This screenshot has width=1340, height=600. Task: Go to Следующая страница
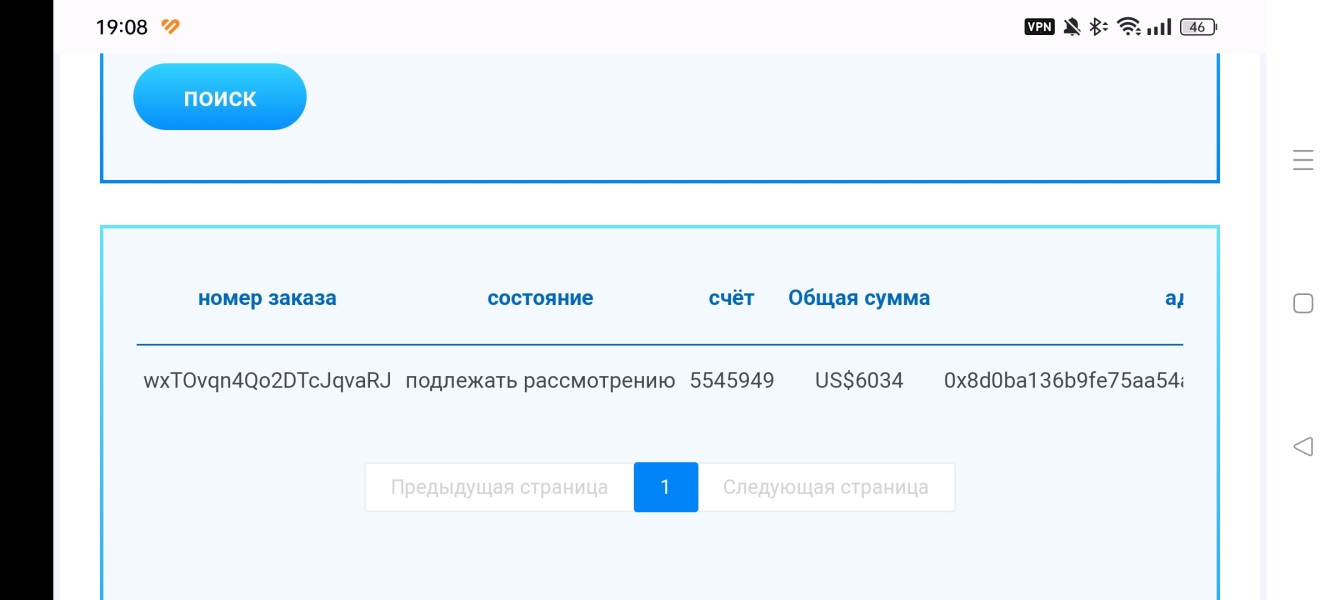pyautogui.click(x=826, y=487)
